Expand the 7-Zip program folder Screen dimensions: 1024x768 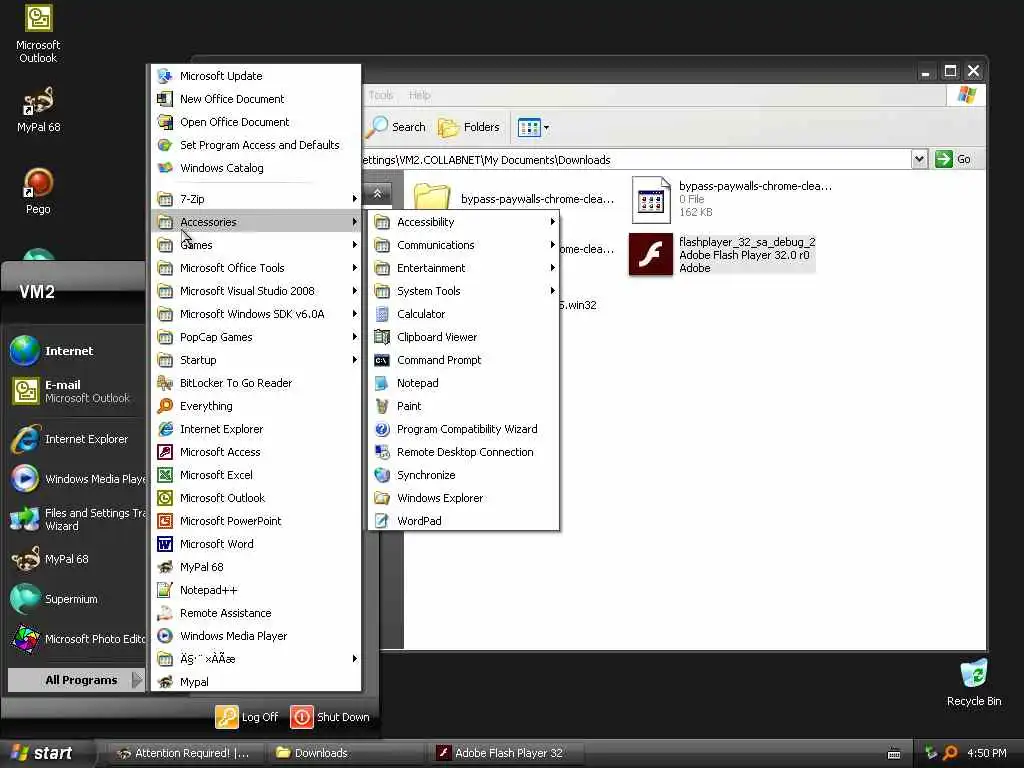[x=256, y=199]
